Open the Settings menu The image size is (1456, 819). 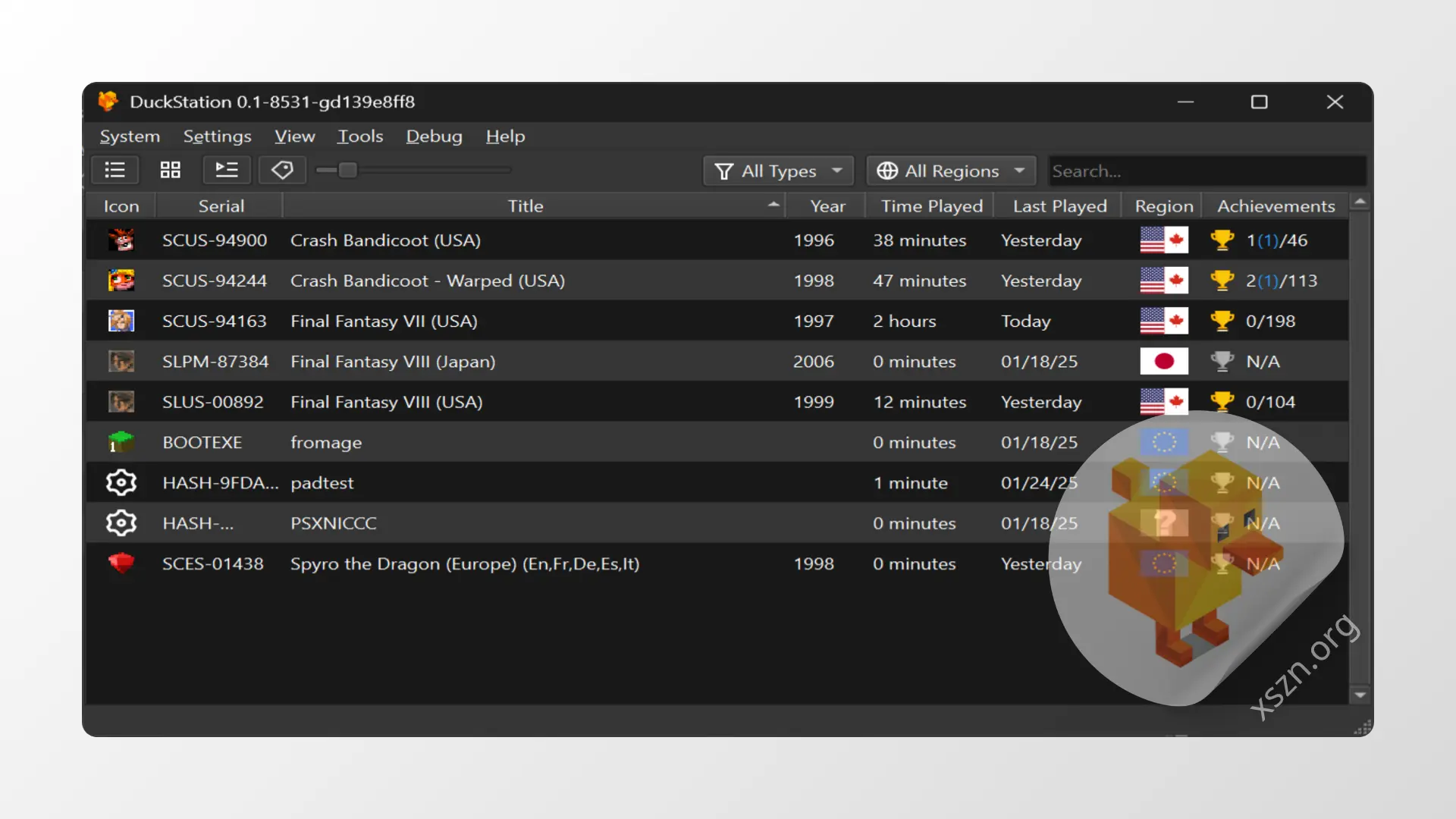pyautogui.click(x=217, y=136)
